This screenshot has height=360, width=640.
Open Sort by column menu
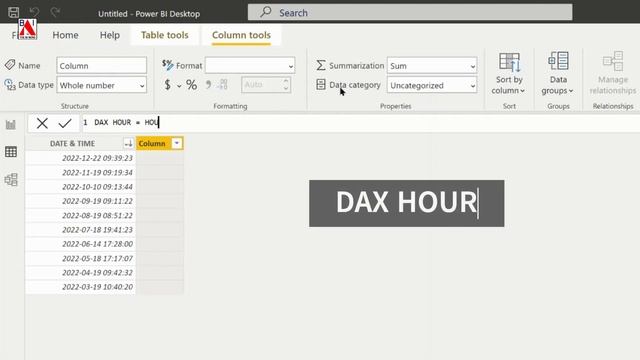(509, 73)
